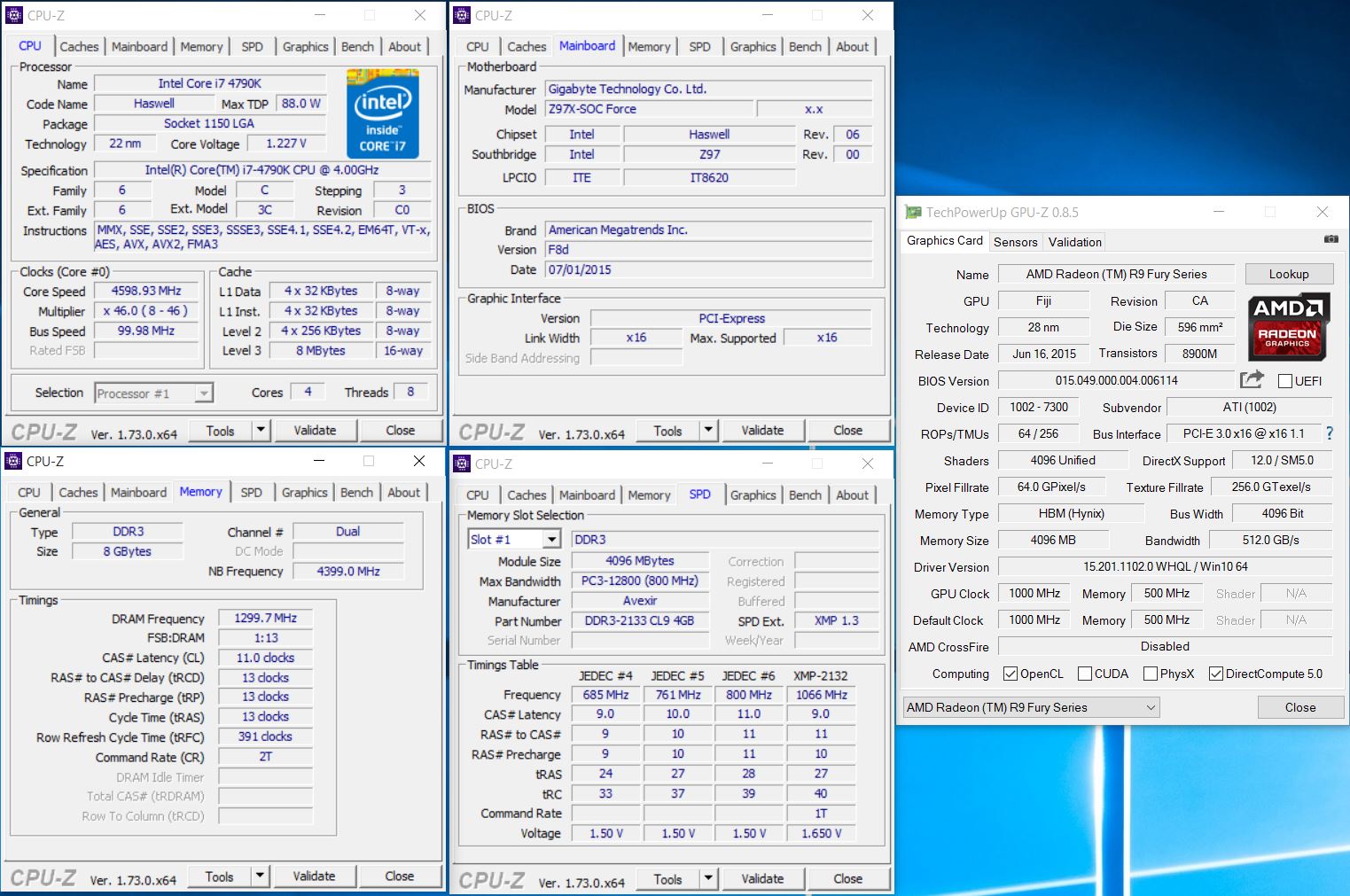Open the AMD Radeon R9 Fury Series GPU selector dropdown
The height and width of the screenshot is (896, 1350).
tap(1031, 707)
